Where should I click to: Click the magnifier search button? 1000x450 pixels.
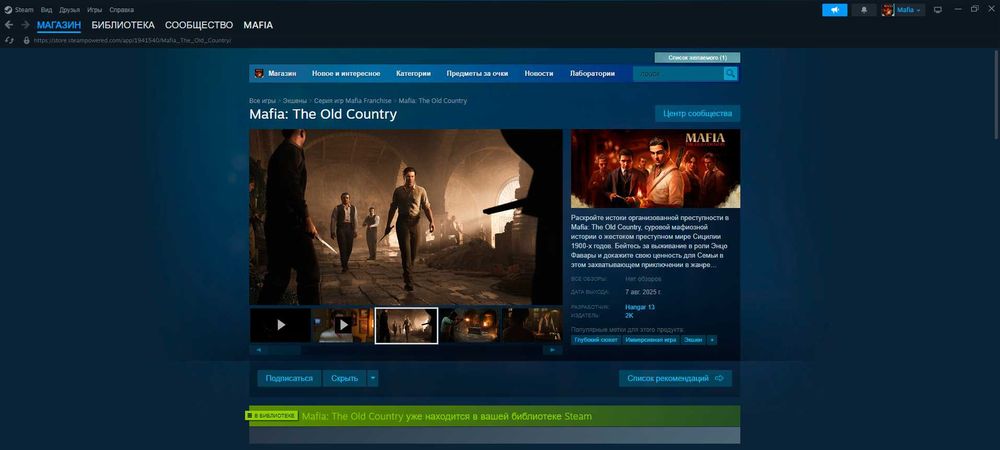(730, 74)
